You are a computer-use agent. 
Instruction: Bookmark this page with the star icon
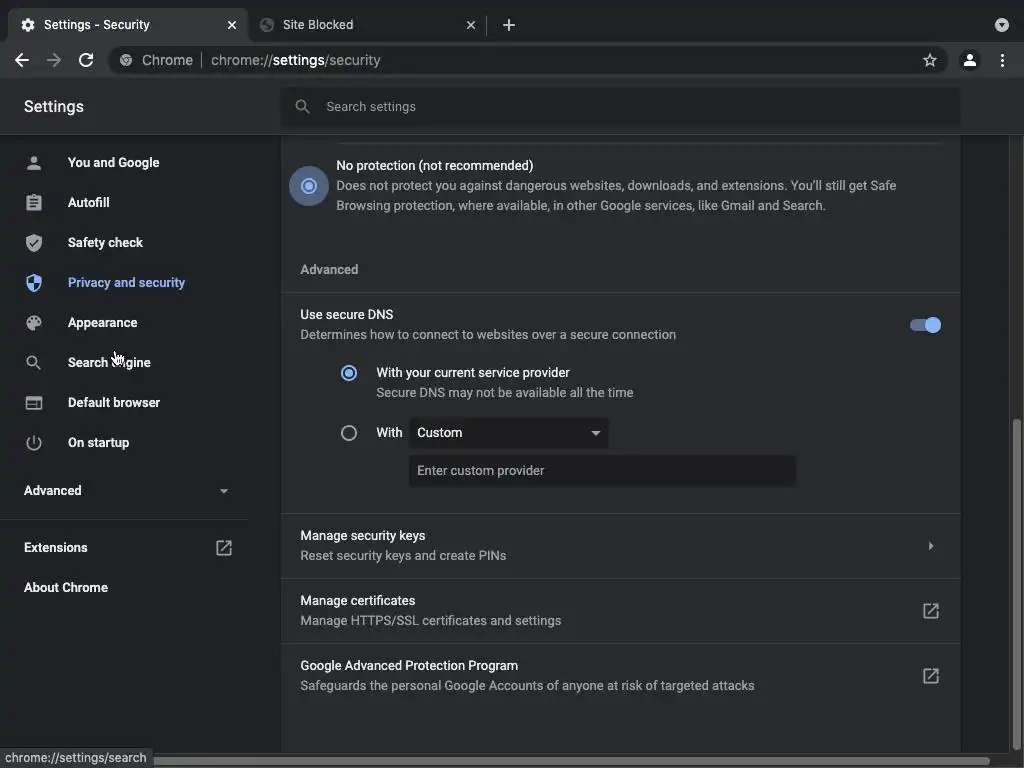point(930,60)
